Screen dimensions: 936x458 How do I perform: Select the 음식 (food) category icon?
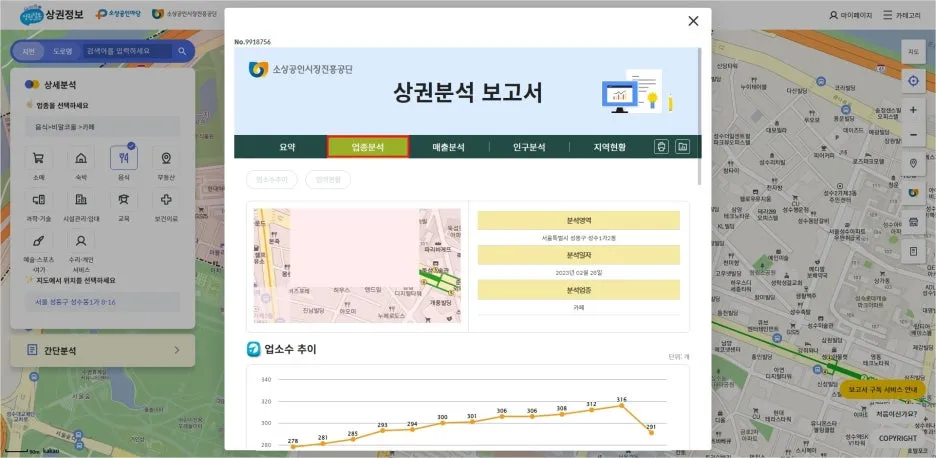[124, 158]
